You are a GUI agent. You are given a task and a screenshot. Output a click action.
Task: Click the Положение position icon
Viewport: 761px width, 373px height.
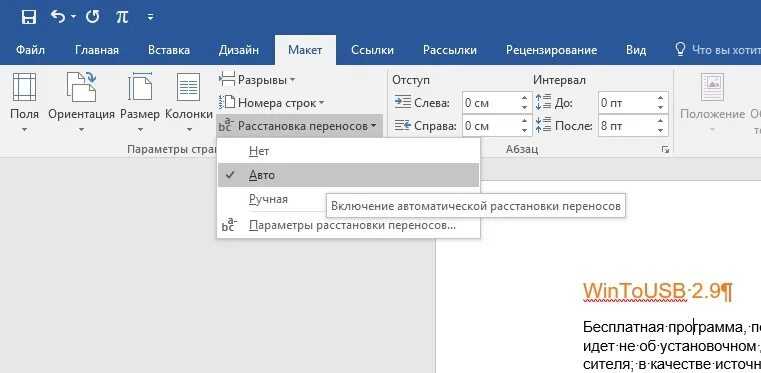click(712, 87)
